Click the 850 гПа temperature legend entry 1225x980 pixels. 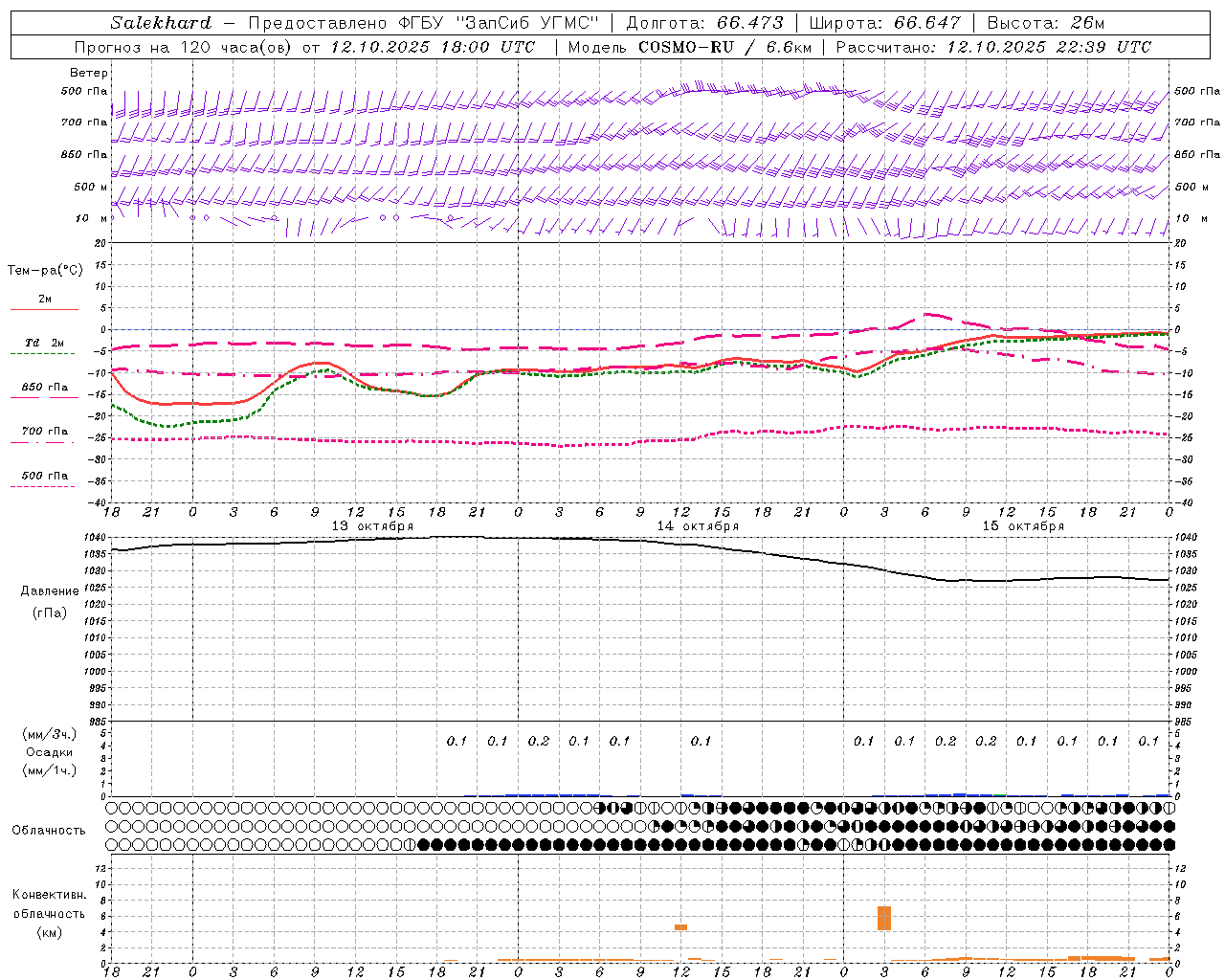coord(45,388)
